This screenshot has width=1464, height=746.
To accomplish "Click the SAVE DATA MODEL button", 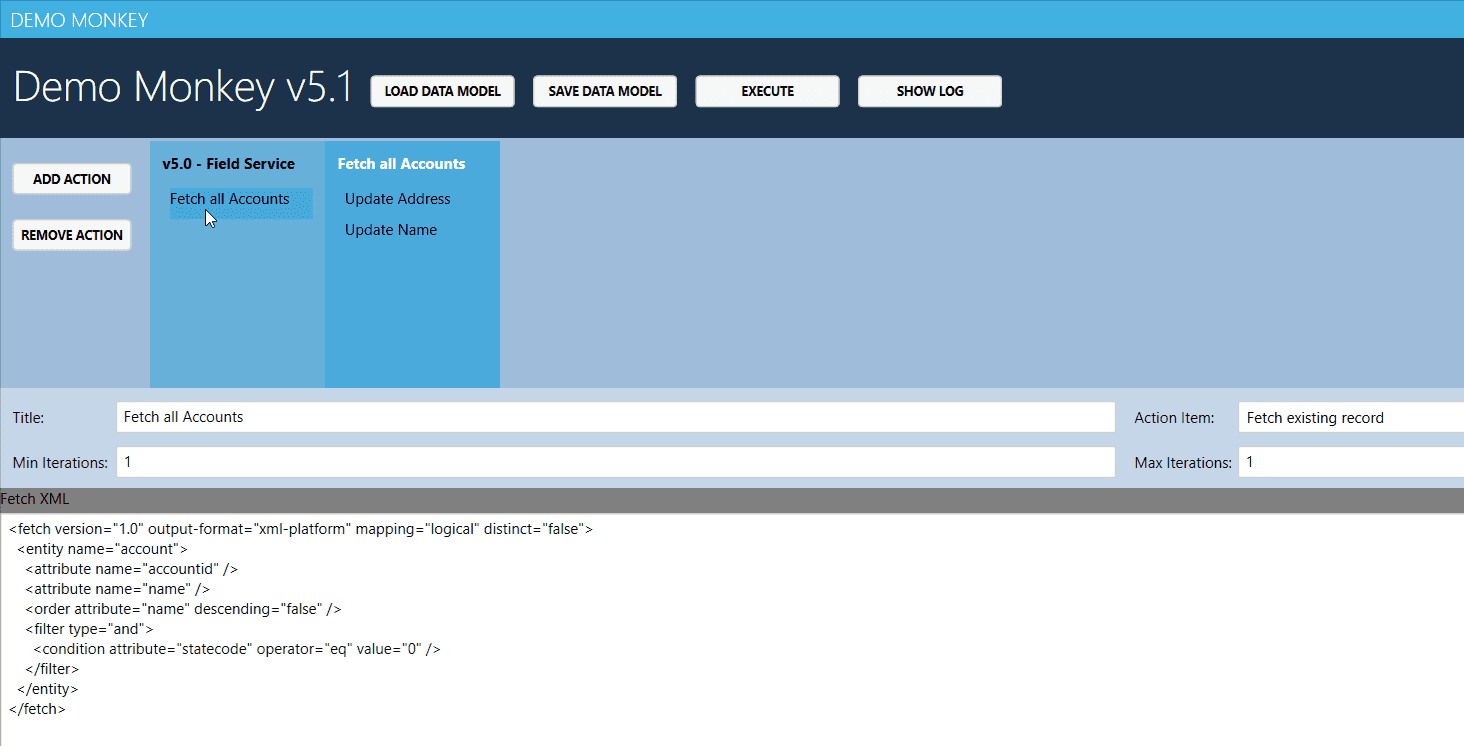I will (x=604, y=91).
